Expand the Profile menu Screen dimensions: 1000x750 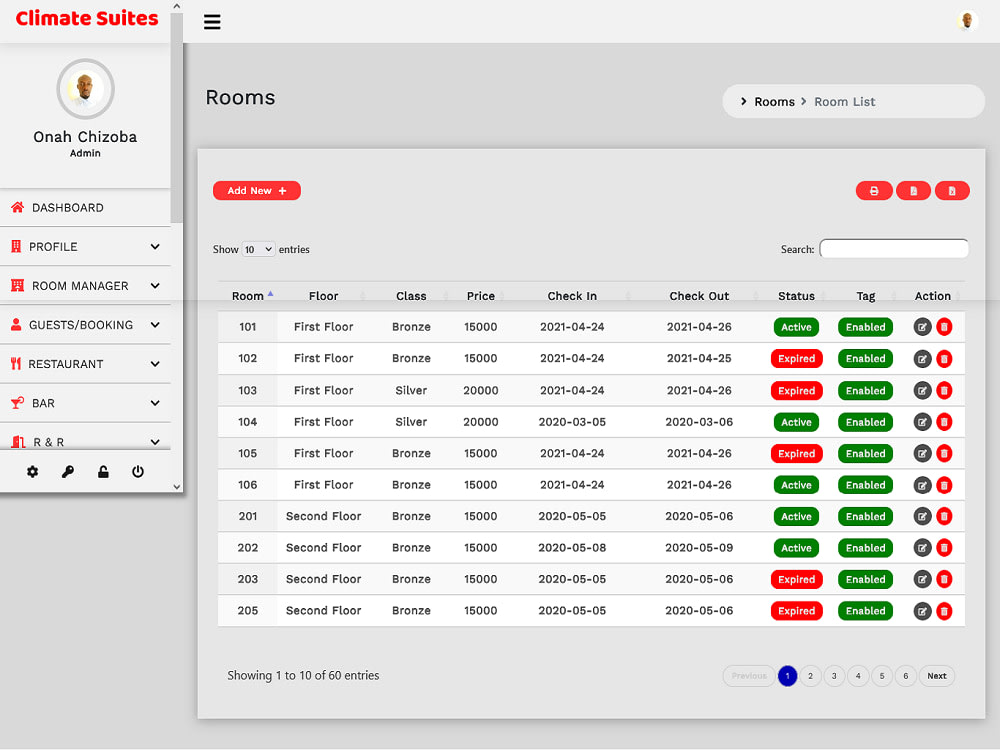(x=85, y=247)
